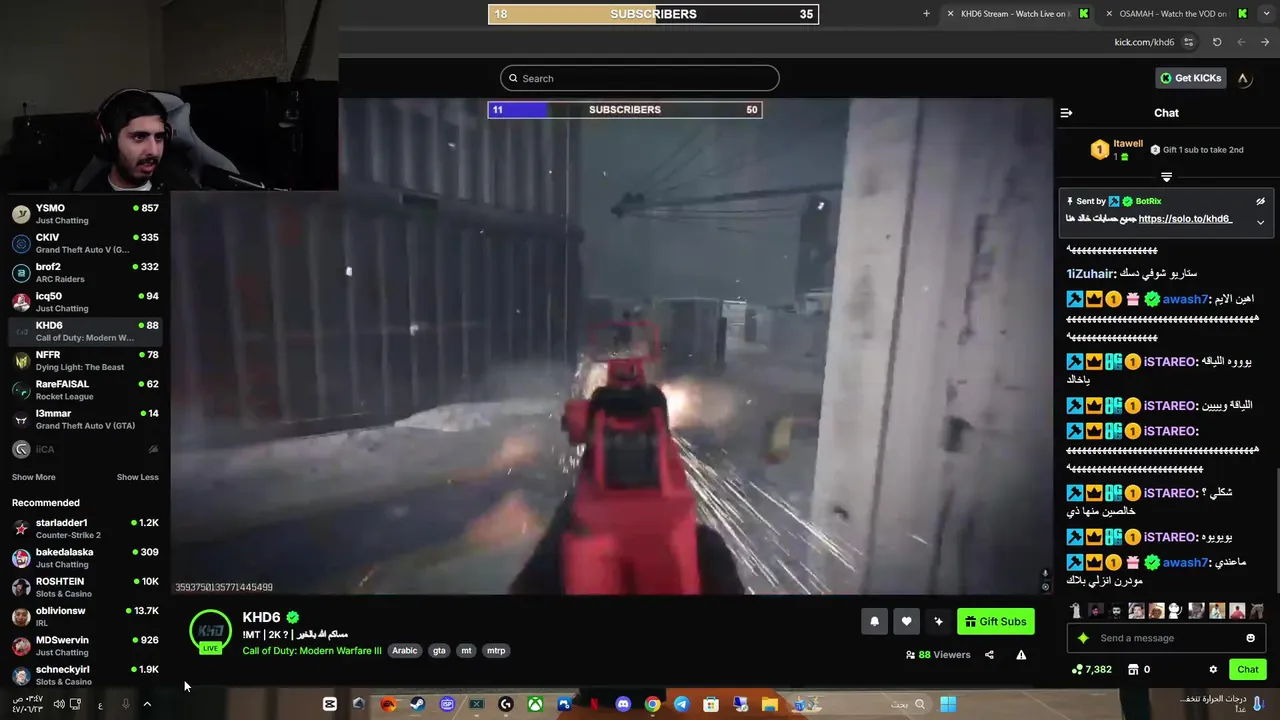Collapse chat panel with sidebar icon
The image size is (1280, 720).
coord(1066,113)
